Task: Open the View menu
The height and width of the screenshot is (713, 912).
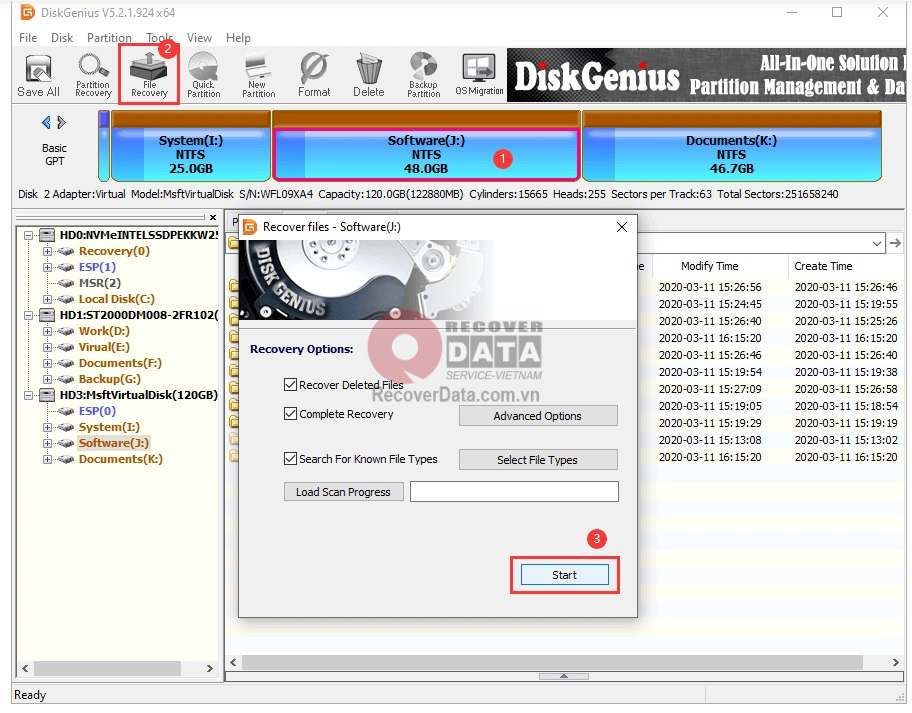Action: [199, 38]
